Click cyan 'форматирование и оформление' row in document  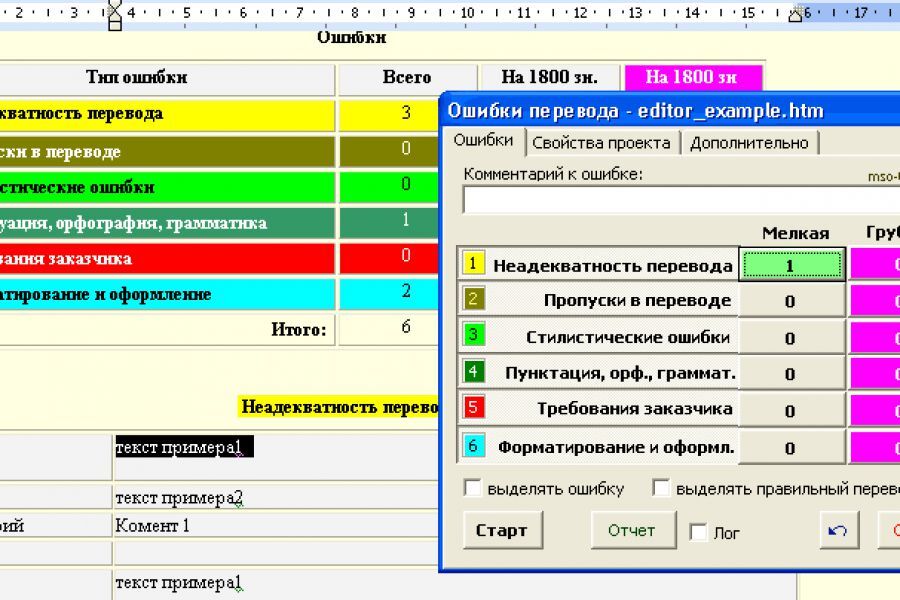(166, 294)
